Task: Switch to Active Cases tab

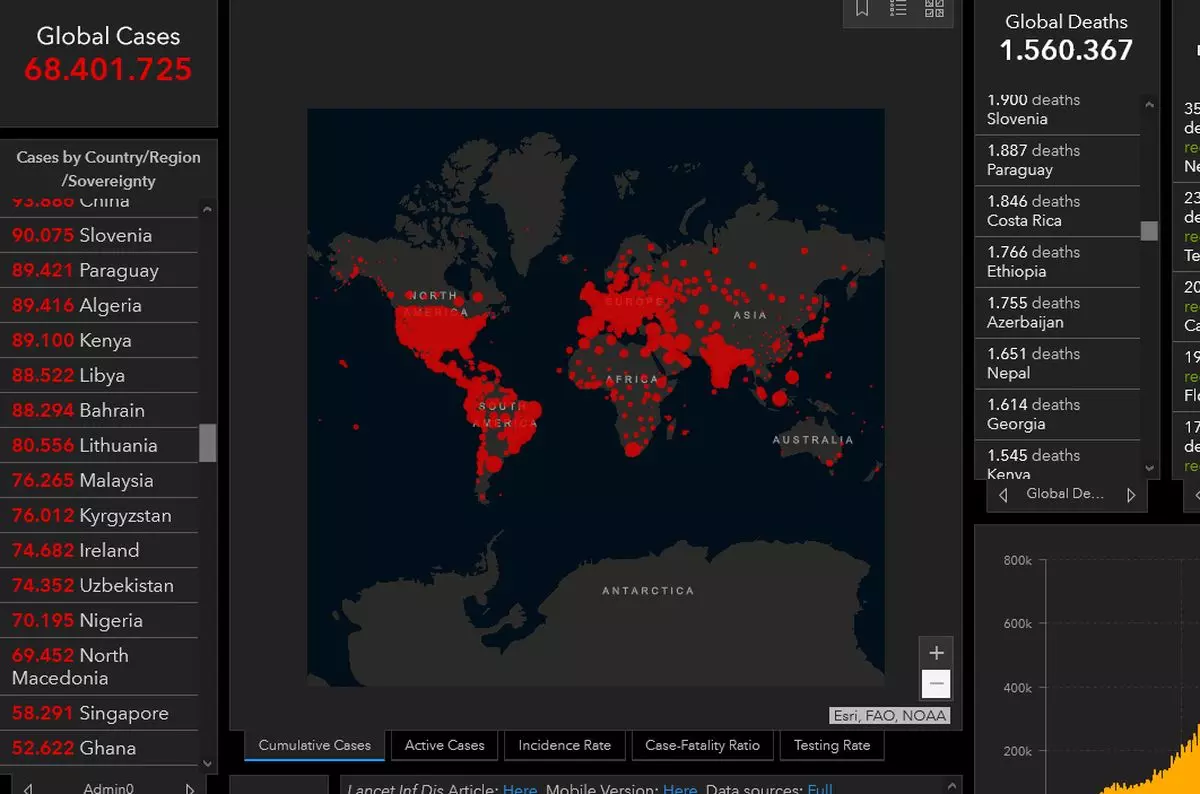Action: pyautogui.click(x=444, y=745)
